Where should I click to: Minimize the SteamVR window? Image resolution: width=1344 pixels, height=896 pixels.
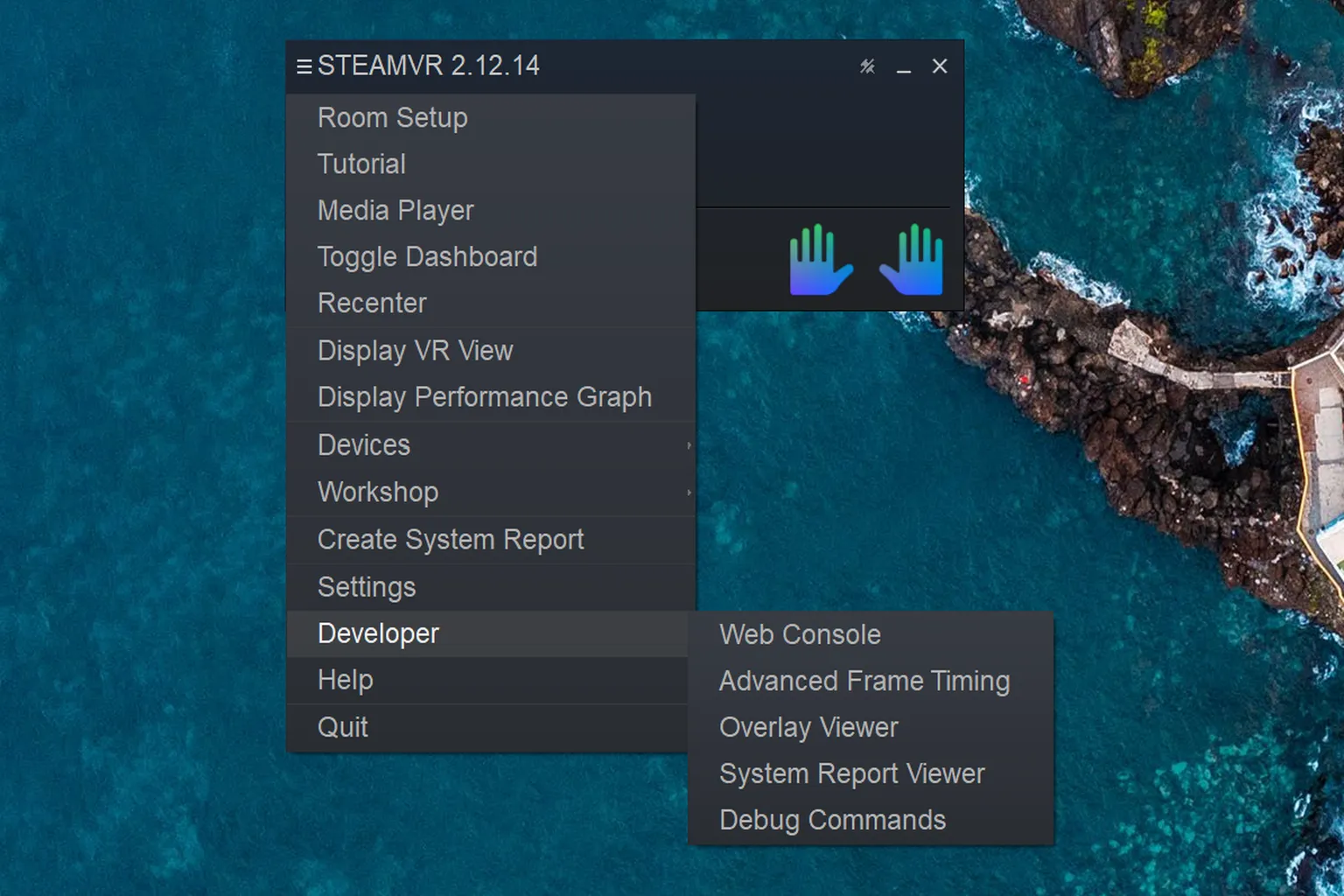pyautogui.click(x=904, y=67)
